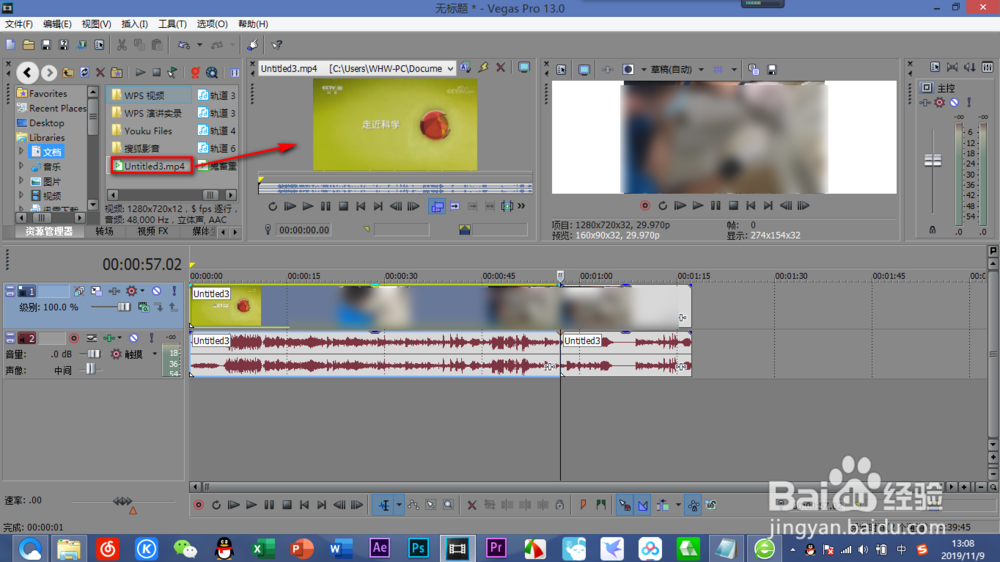
Task: Copy preview snapshot to clipboard
Action: click(754, 70)
